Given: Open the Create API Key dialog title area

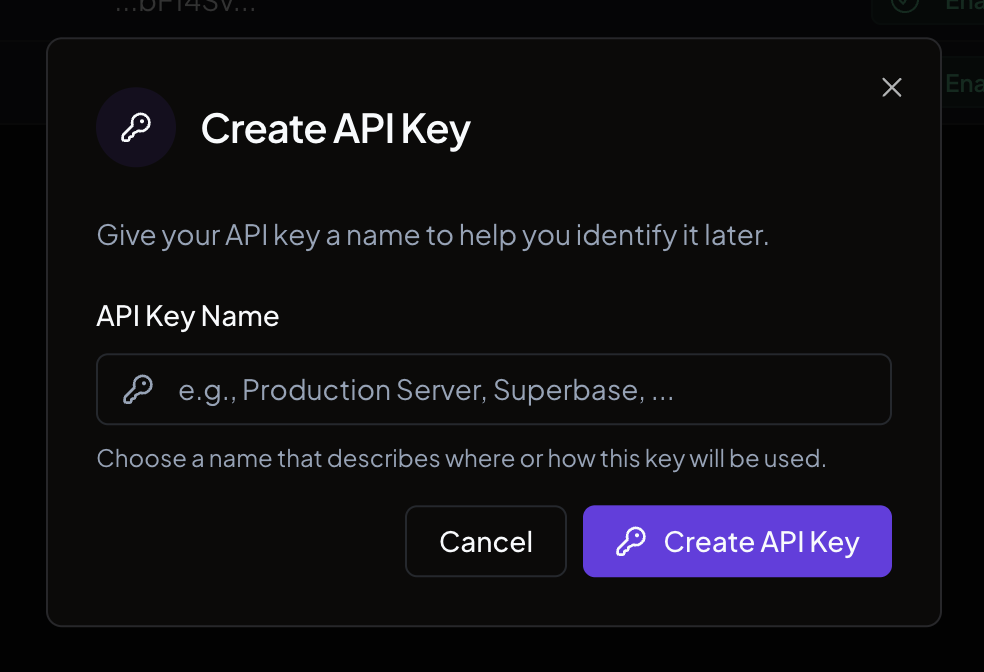Looking at the screenshot, I should (336, 128).
